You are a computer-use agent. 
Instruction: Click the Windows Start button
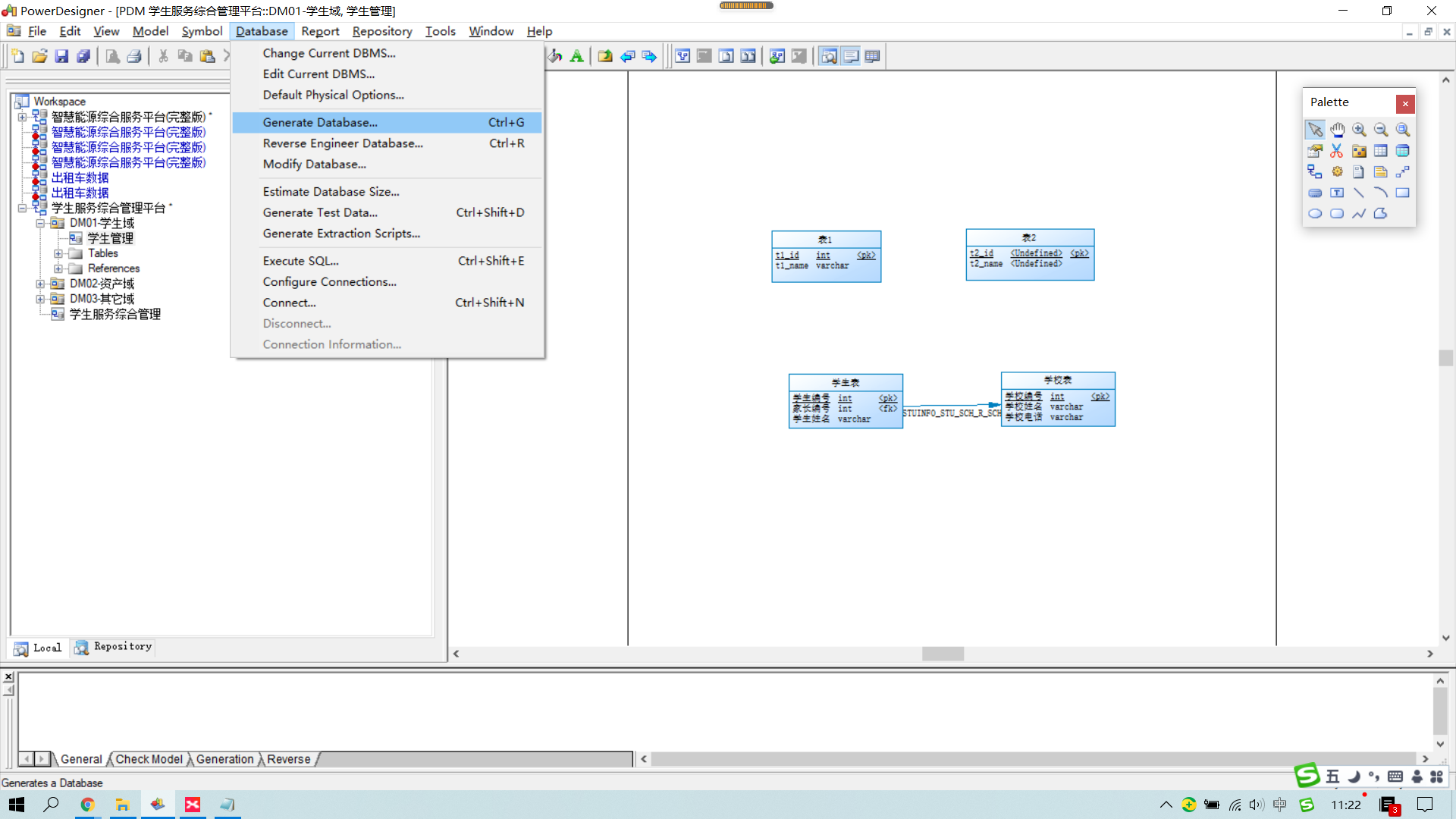(x=16, y=805)
